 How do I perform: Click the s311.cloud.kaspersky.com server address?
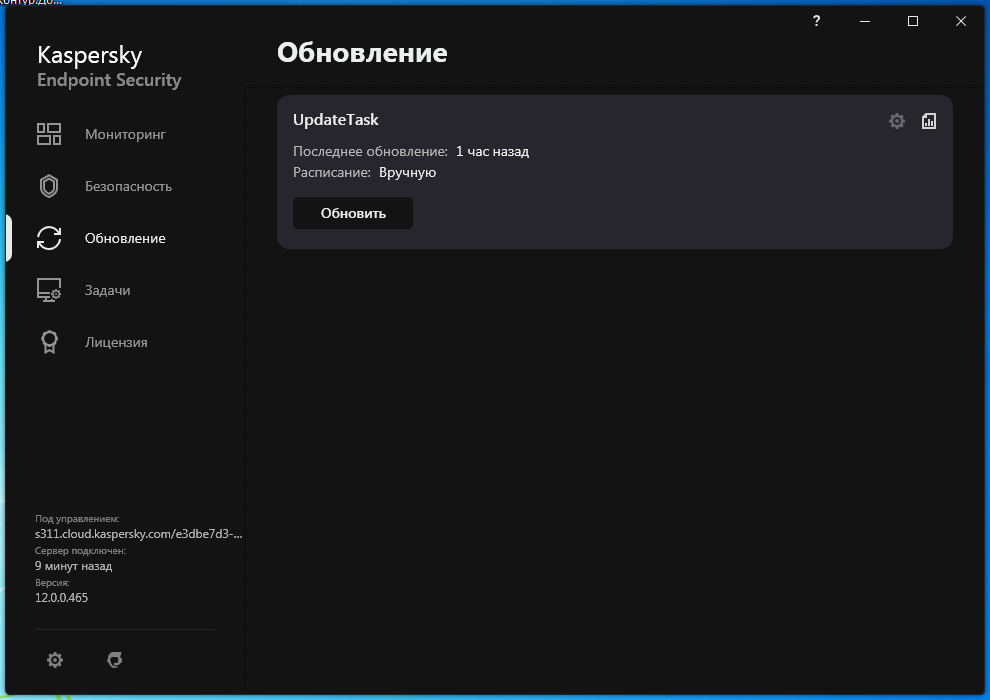138,534
